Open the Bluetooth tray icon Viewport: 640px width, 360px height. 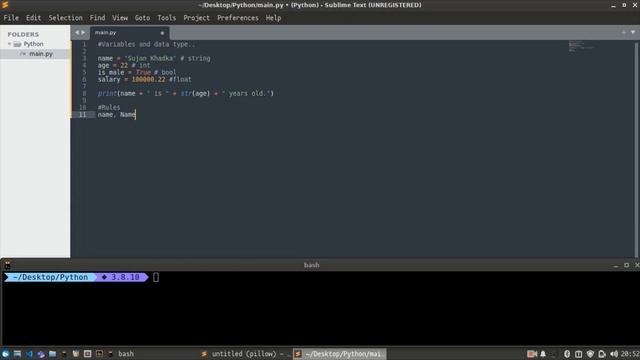pyautogui.click(x=567, y=354)
